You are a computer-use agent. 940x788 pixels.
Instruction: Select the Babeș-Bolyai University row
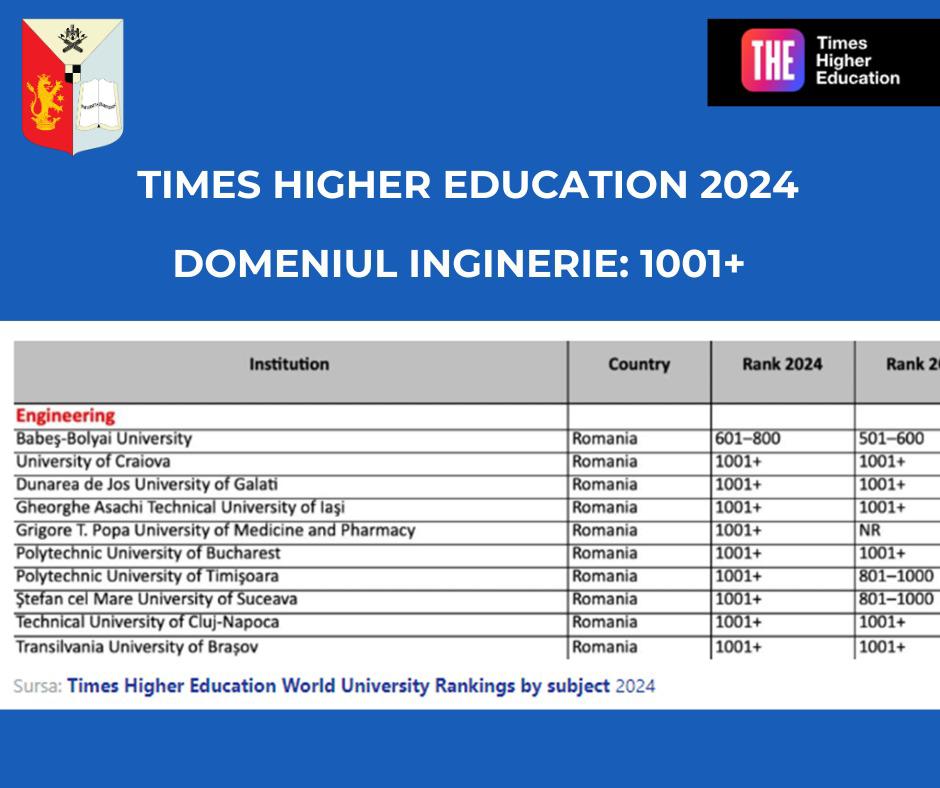pos(104,439)
